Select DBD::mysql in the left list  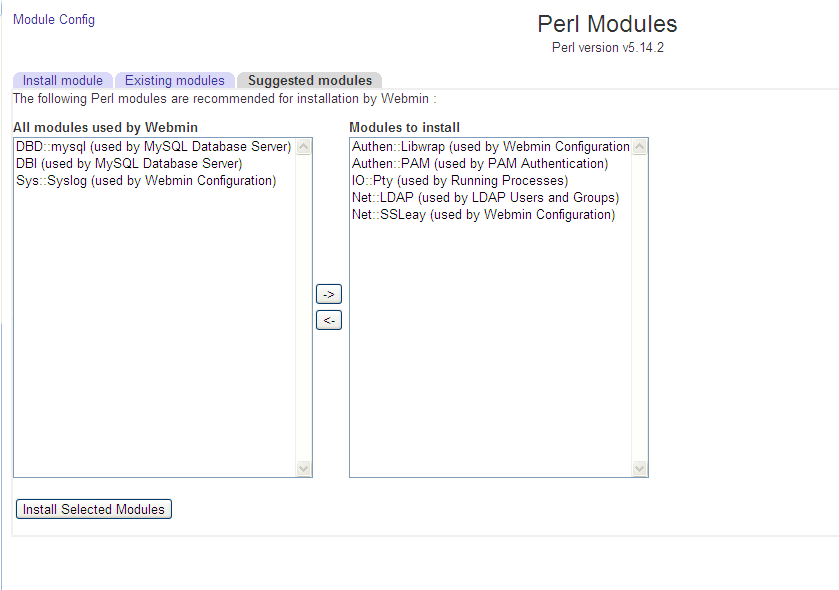click(153, 147)
